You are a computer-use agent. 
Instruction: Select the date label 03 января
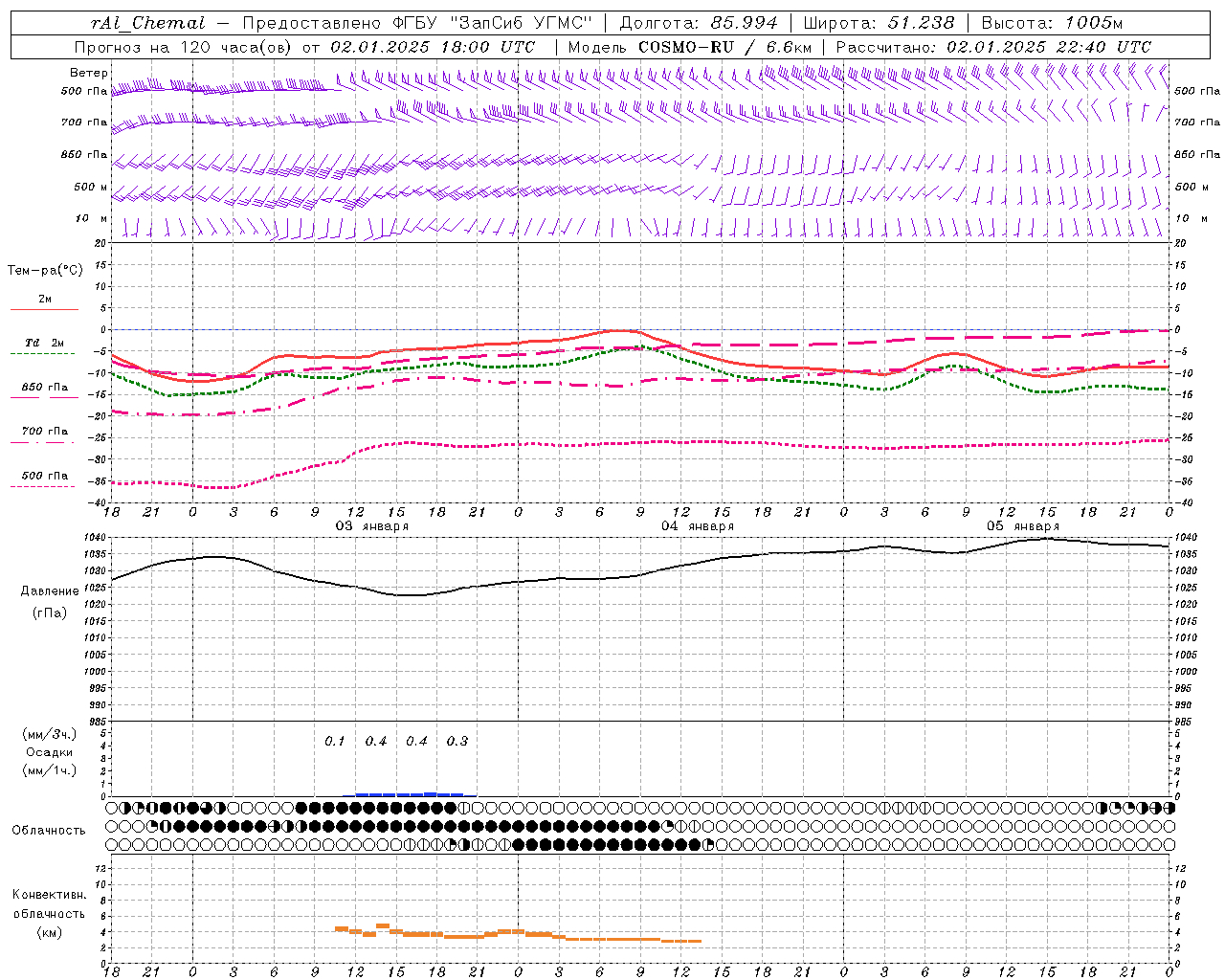click(x=372, y=525)
